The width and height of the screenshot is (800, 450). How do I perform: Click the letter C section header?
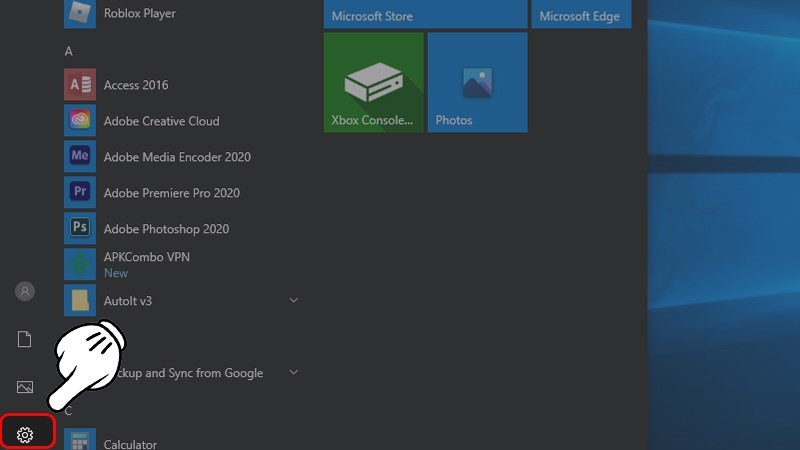69,410
